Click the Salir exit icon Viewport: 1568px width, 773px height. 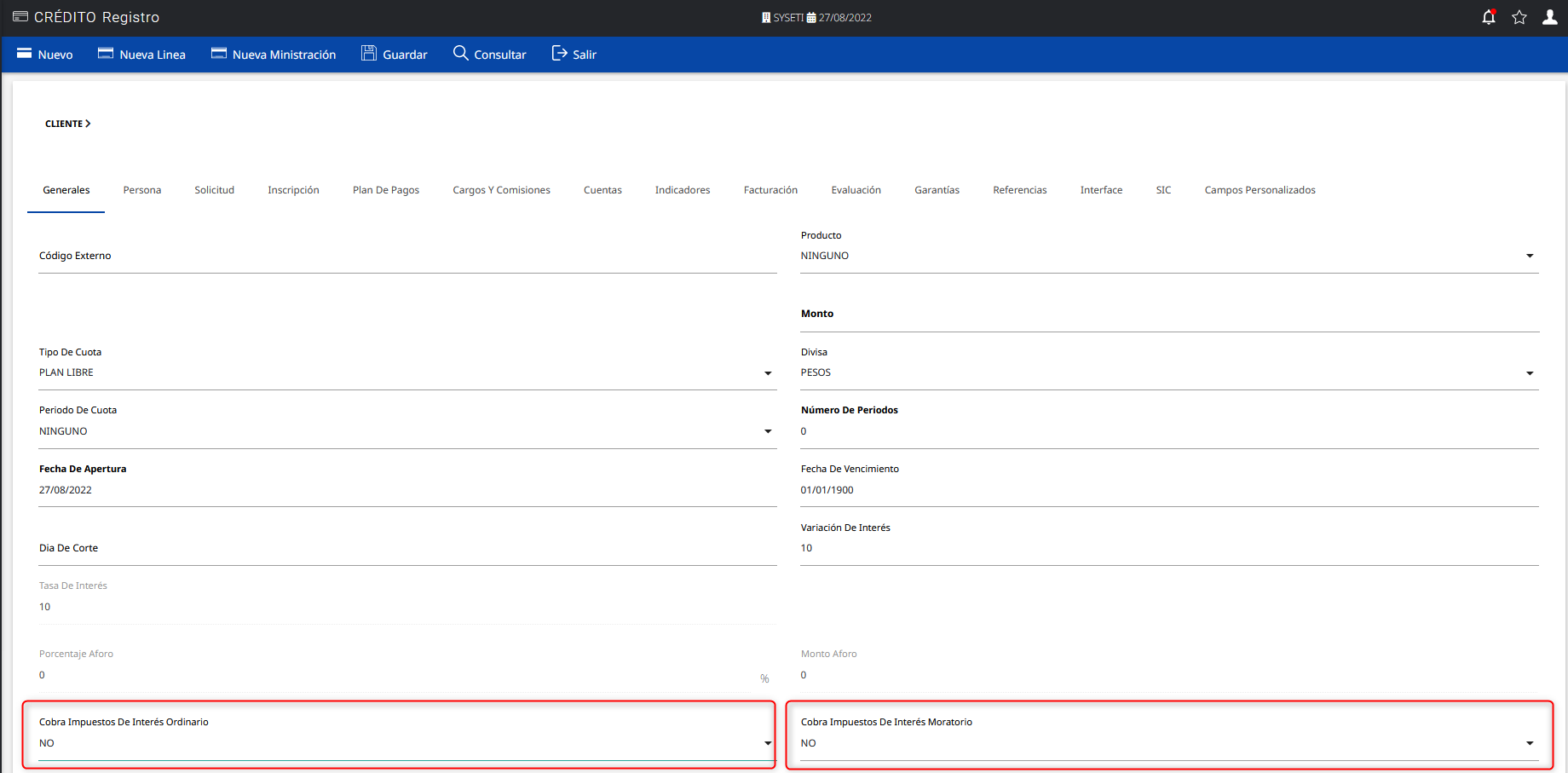tap(558, 53)
